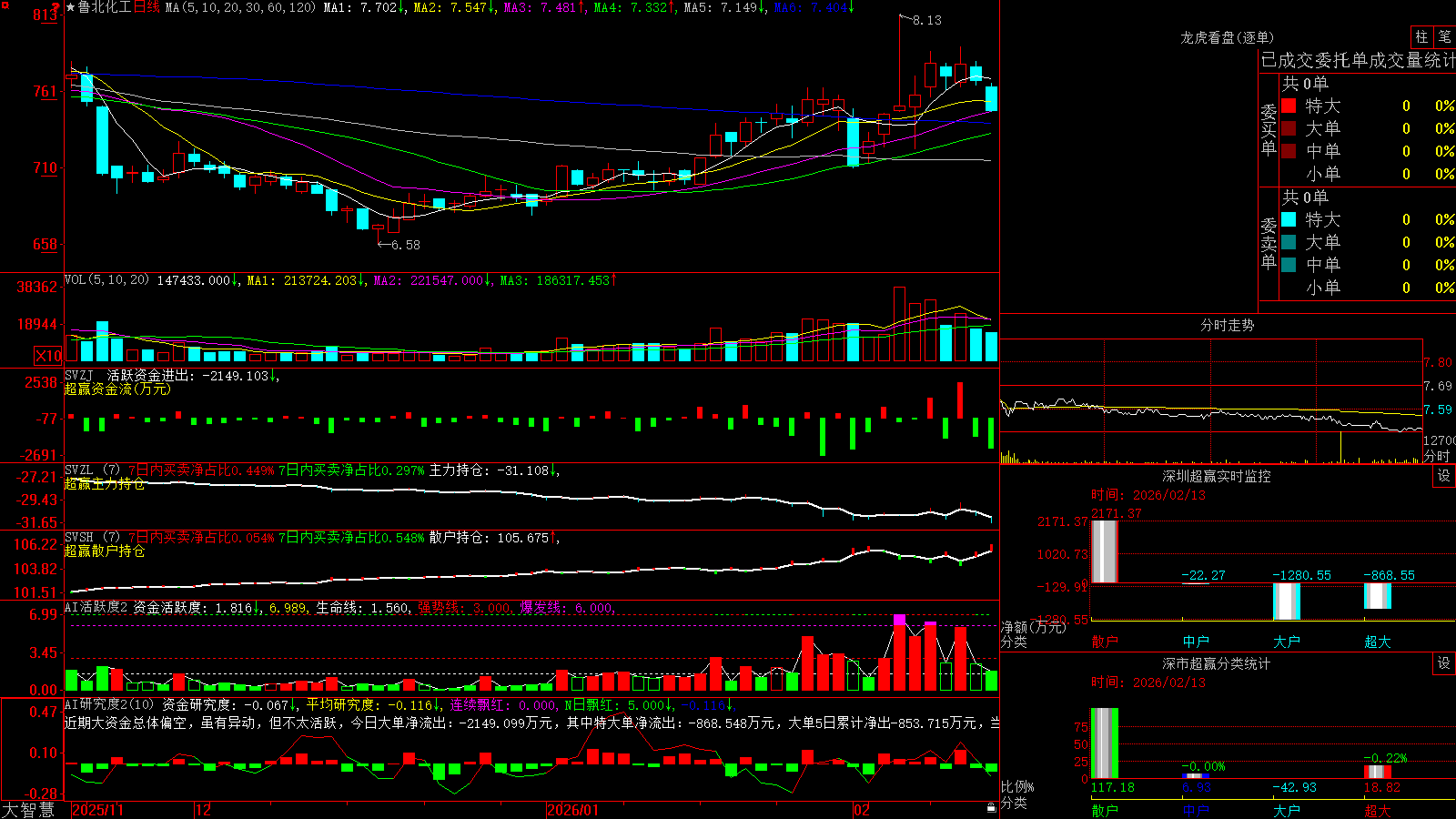Switch order view to 笔 (tick) mode

pyautogui.click(x=1444, y=36)
